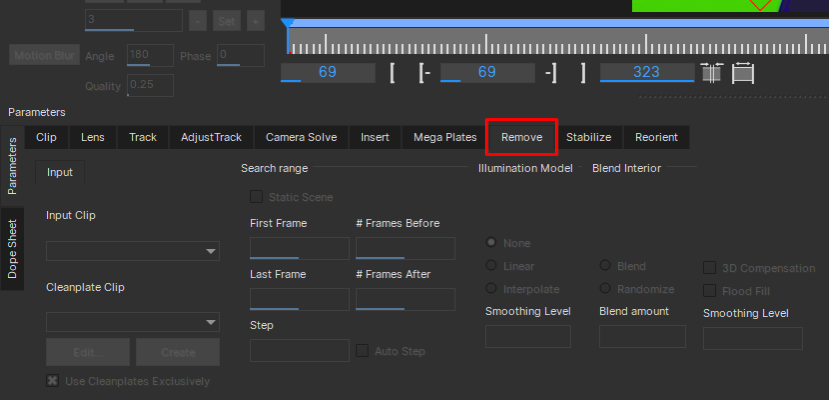Click the minus button beside the Set button

(x=196, y=21)
